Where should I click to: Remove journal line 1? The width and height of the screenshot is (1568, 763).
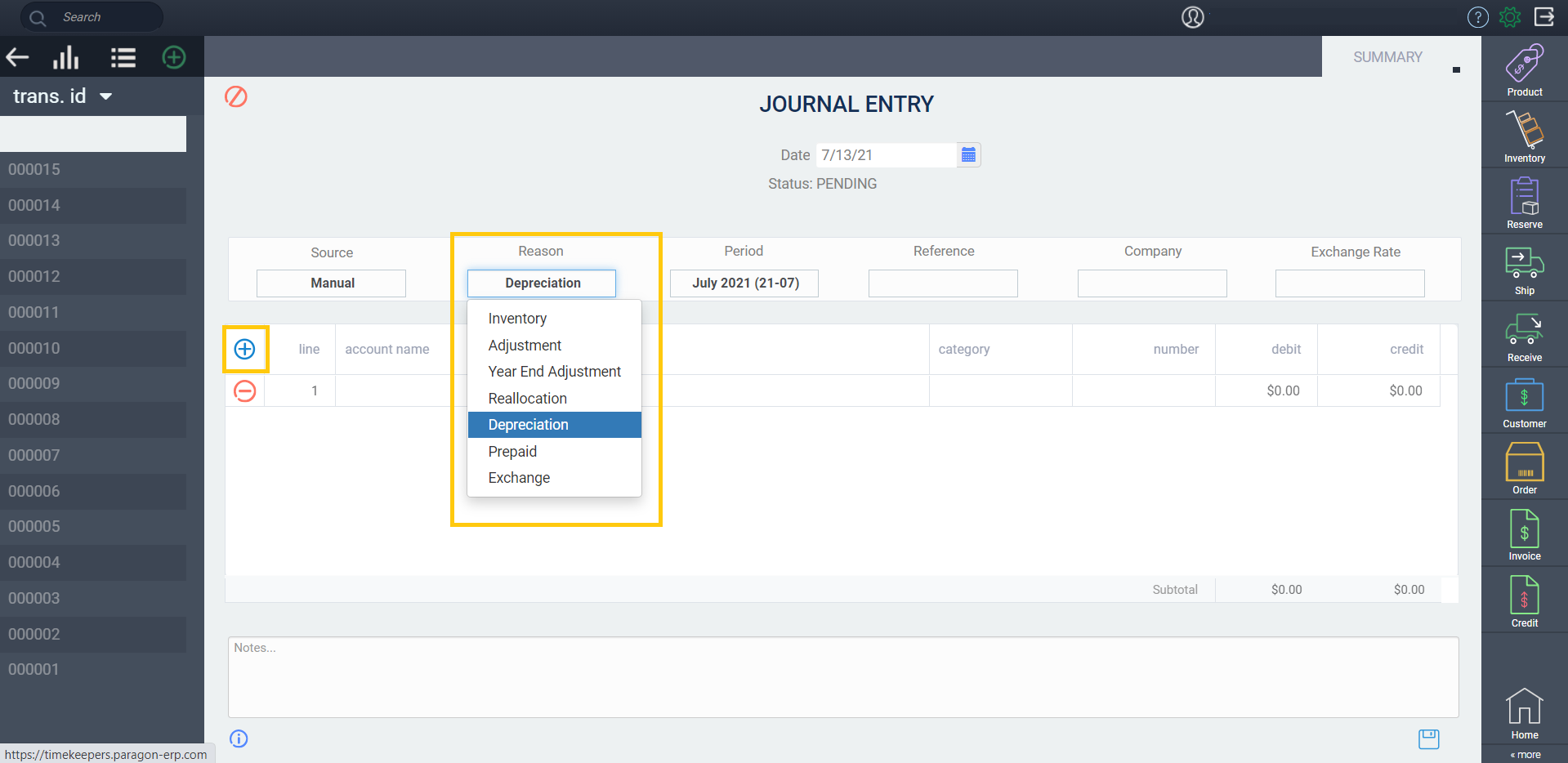(245, 390)
